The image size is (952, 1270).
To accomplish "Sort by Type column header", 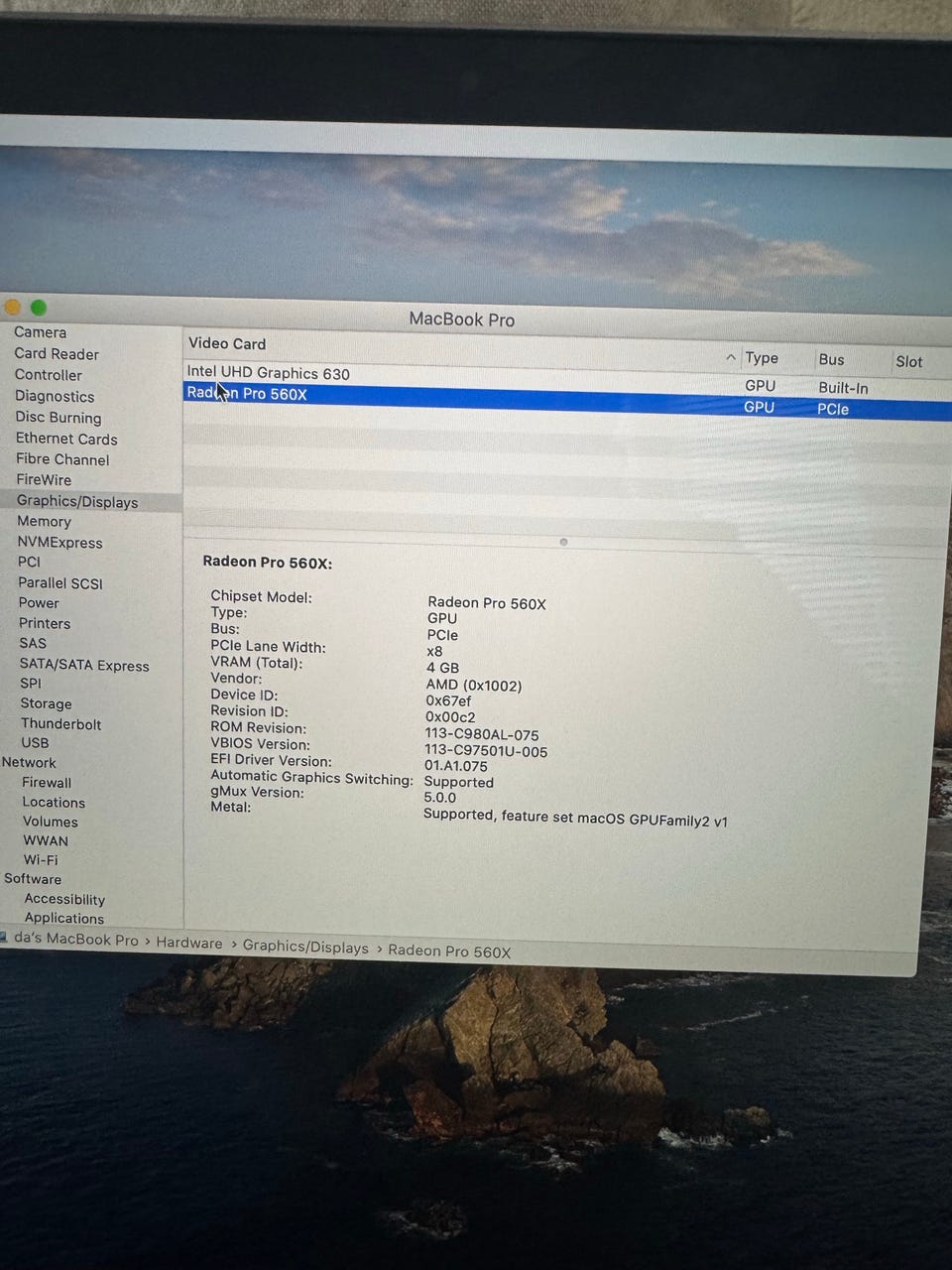I will coord(762,358).
